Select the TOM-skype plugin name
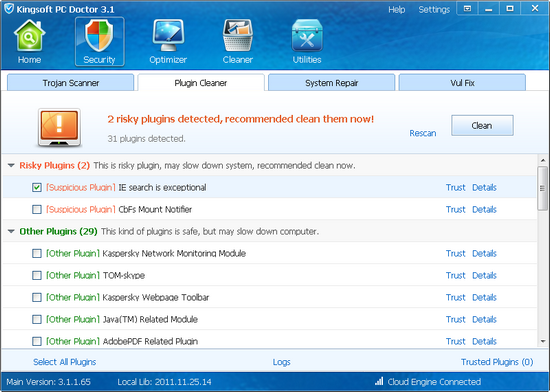 pyautogui.click(x=124, y=276)
